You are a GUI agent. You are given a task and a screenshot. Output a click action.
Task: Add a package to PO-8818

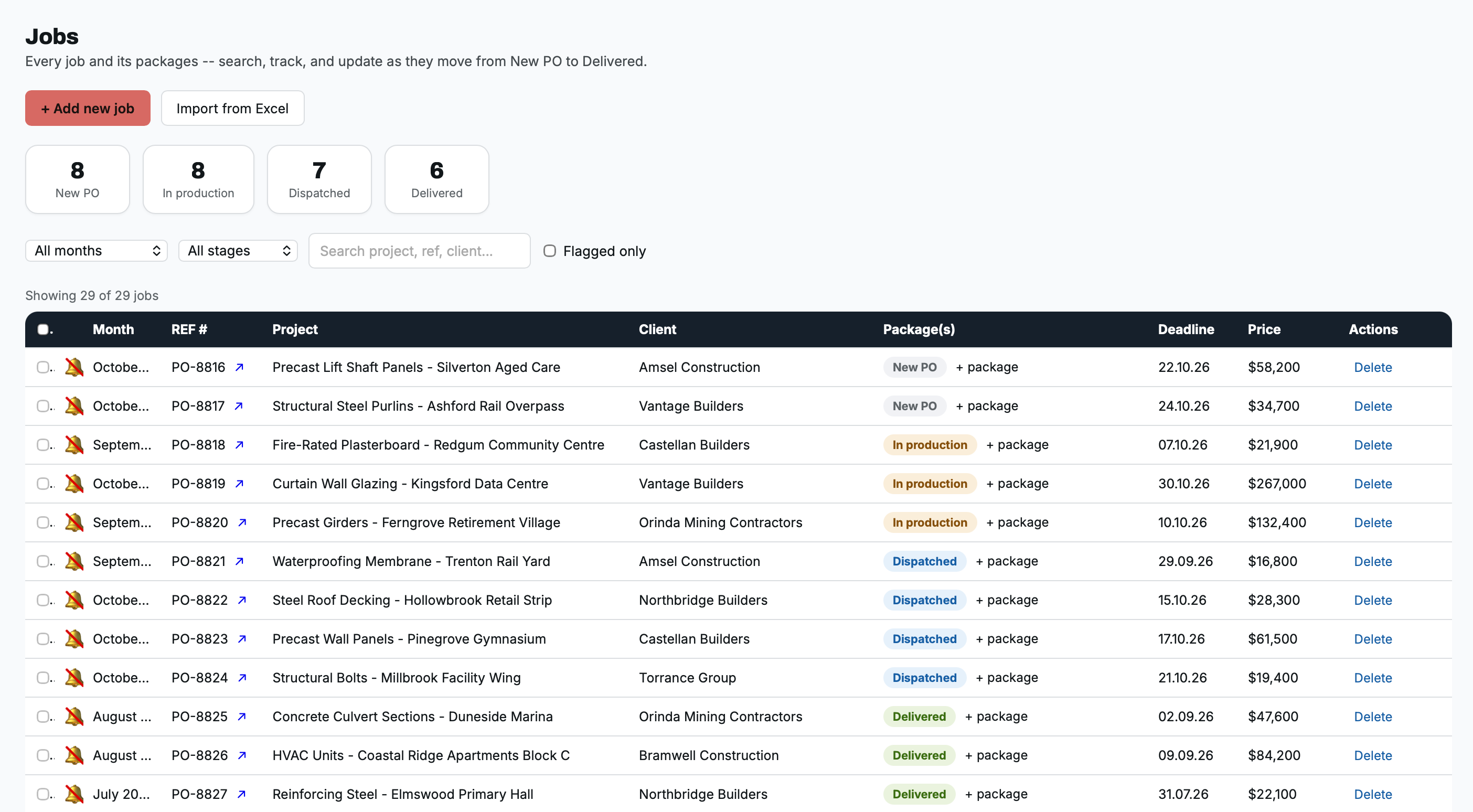pyautogui.click(x=1017, y=445)
